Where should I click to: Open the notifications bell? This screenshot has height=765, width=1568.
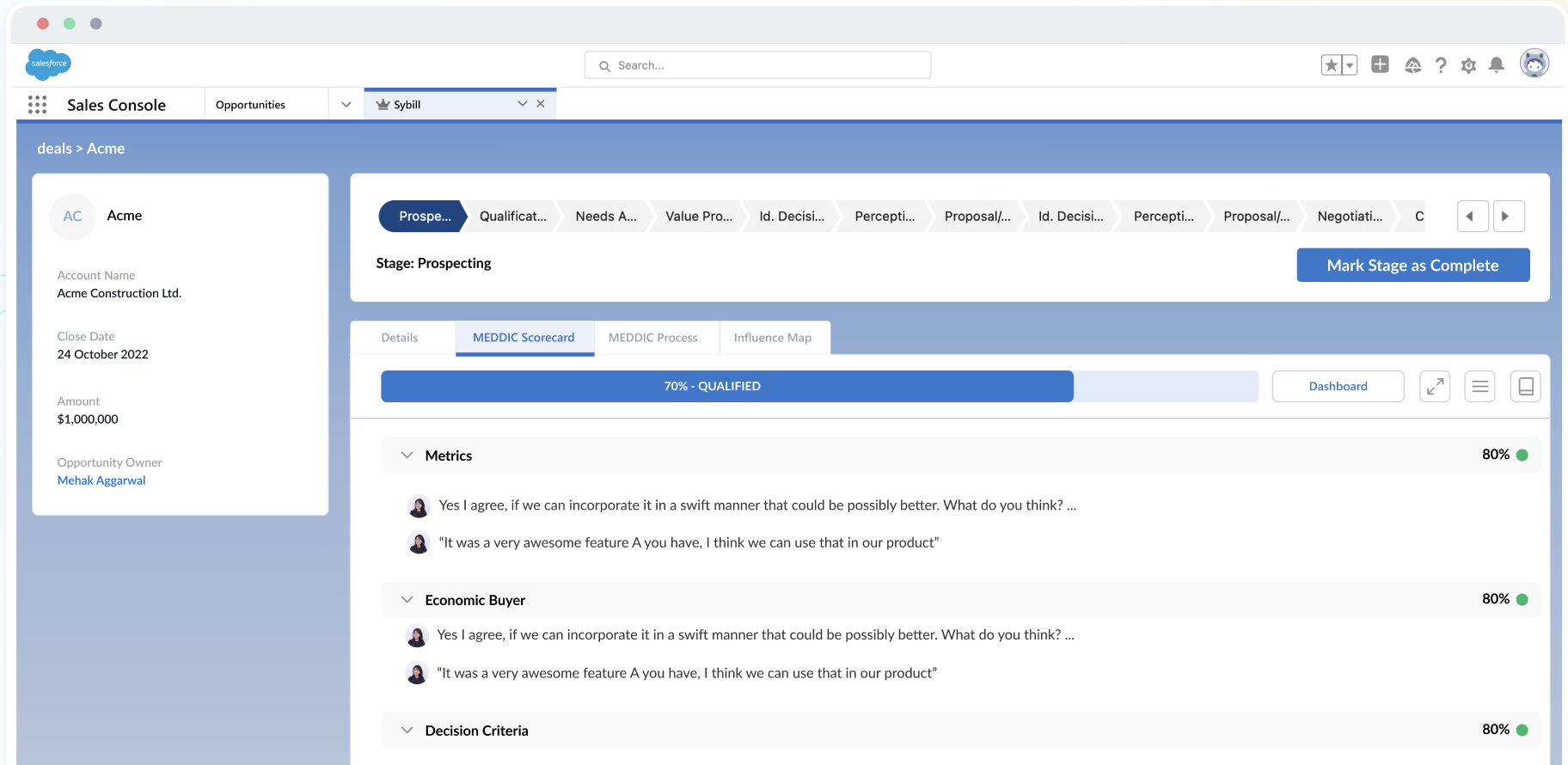(1497, 65)
